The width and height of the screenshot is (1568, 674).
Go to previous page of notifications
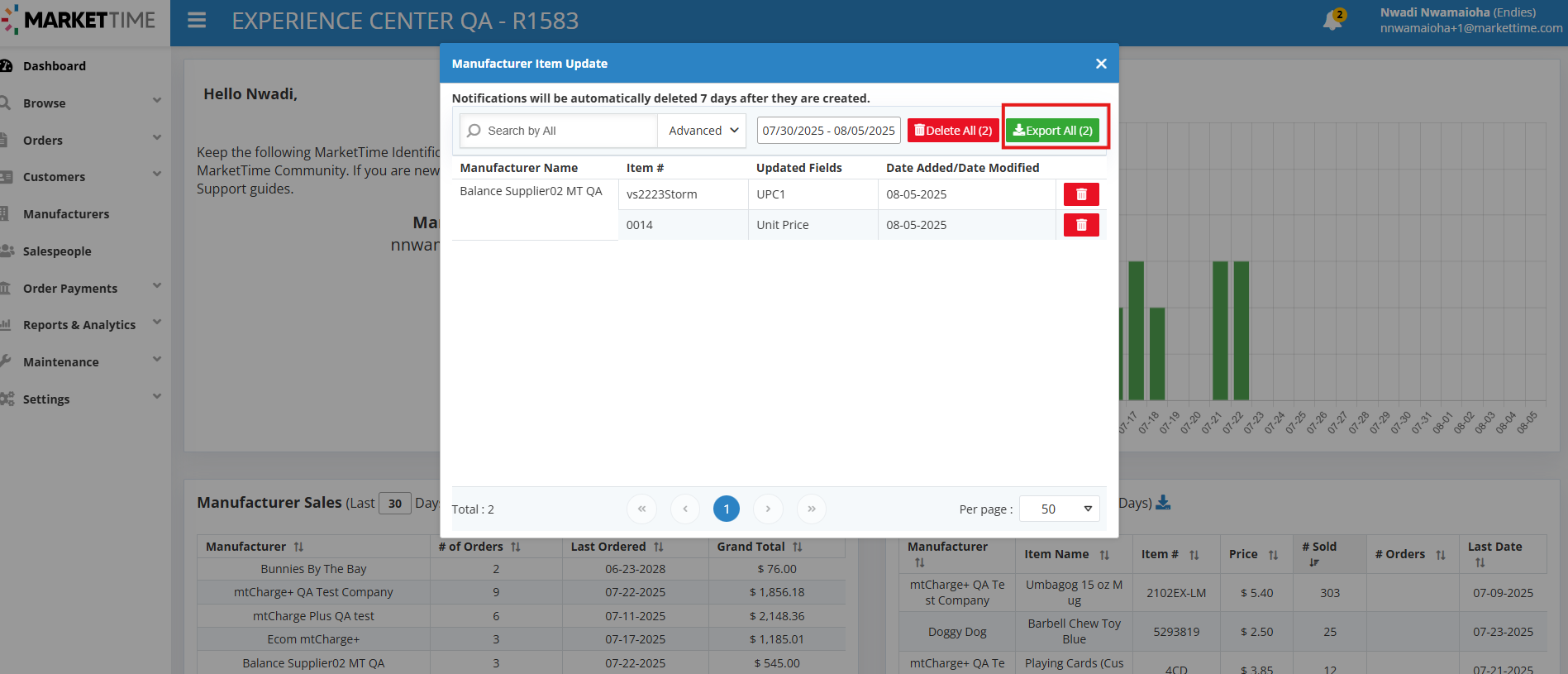pos(685,509)
